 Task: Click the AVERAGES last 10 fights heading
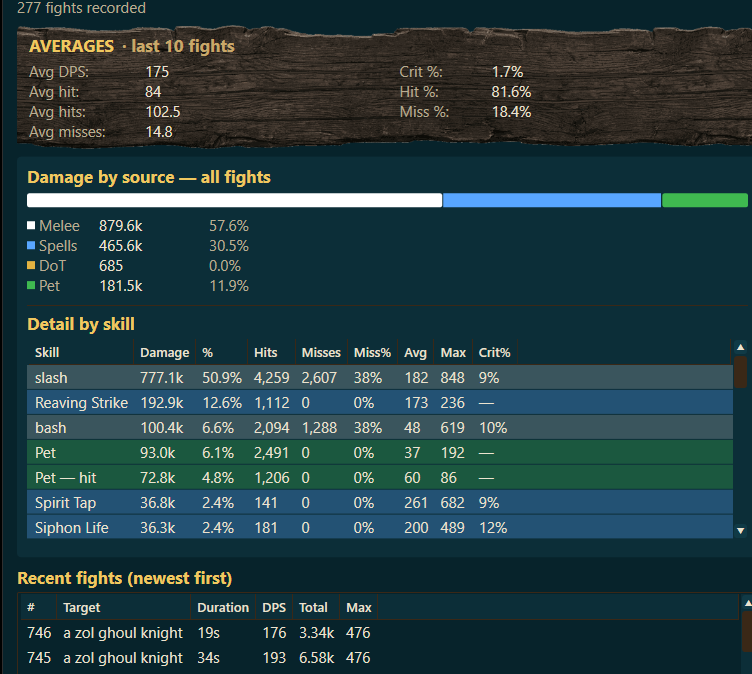(x=132, y=46)
